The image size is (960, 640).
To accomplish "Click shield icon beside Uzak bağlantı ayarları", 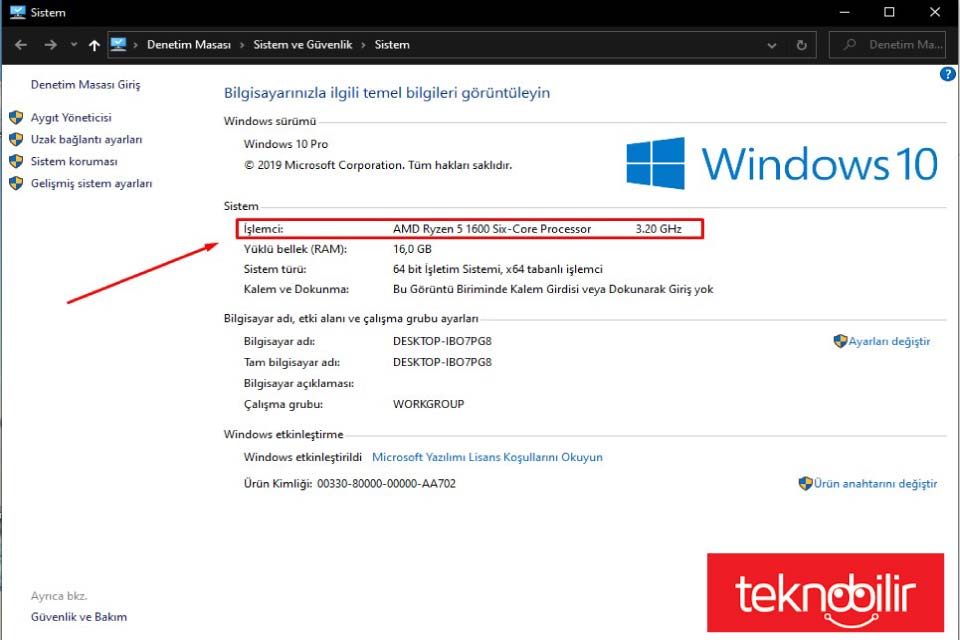I will coord(17,140).
